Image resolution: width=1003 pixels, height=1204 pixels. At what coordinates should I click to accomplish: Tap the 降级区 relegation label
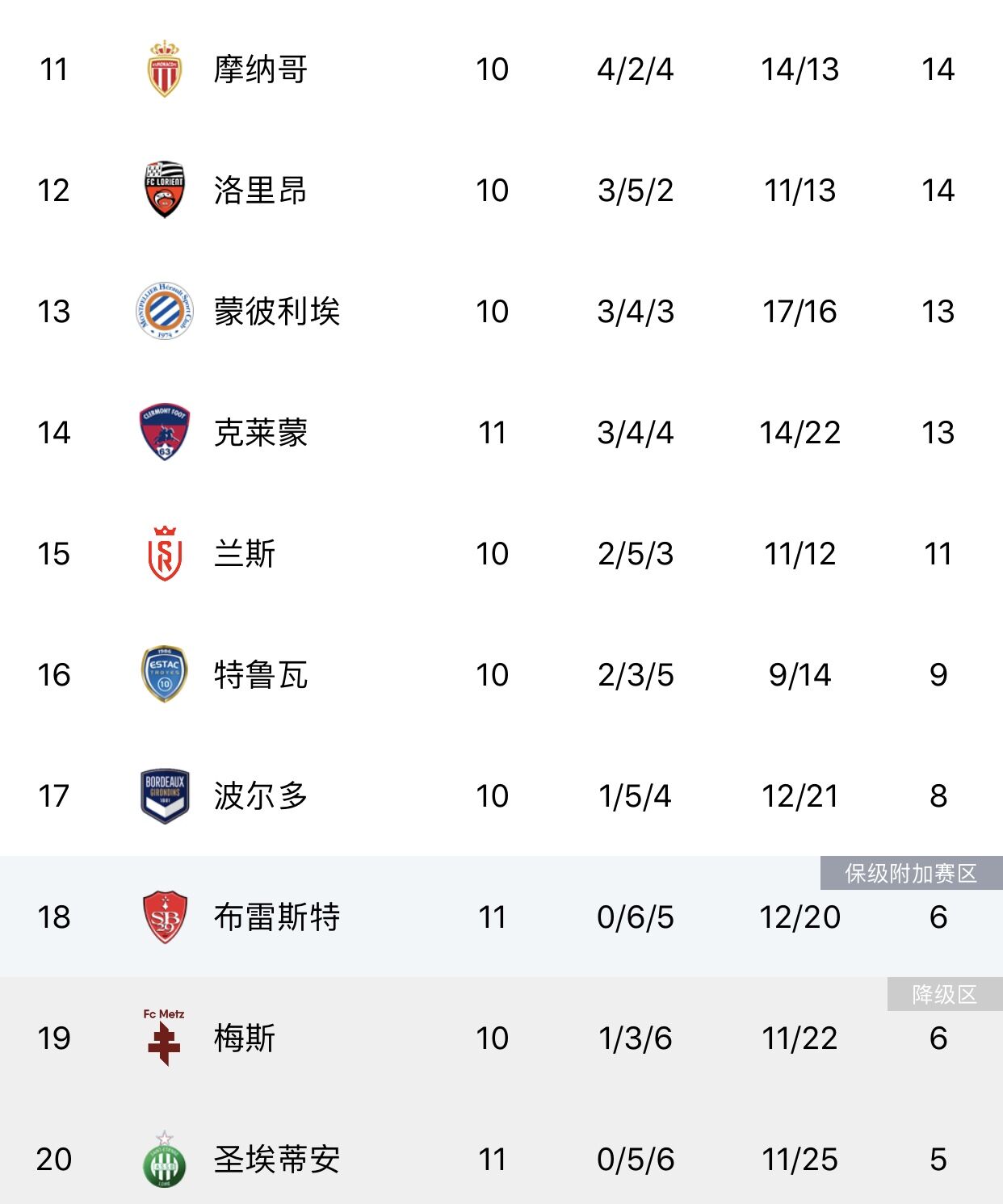[x=945, y=994]
